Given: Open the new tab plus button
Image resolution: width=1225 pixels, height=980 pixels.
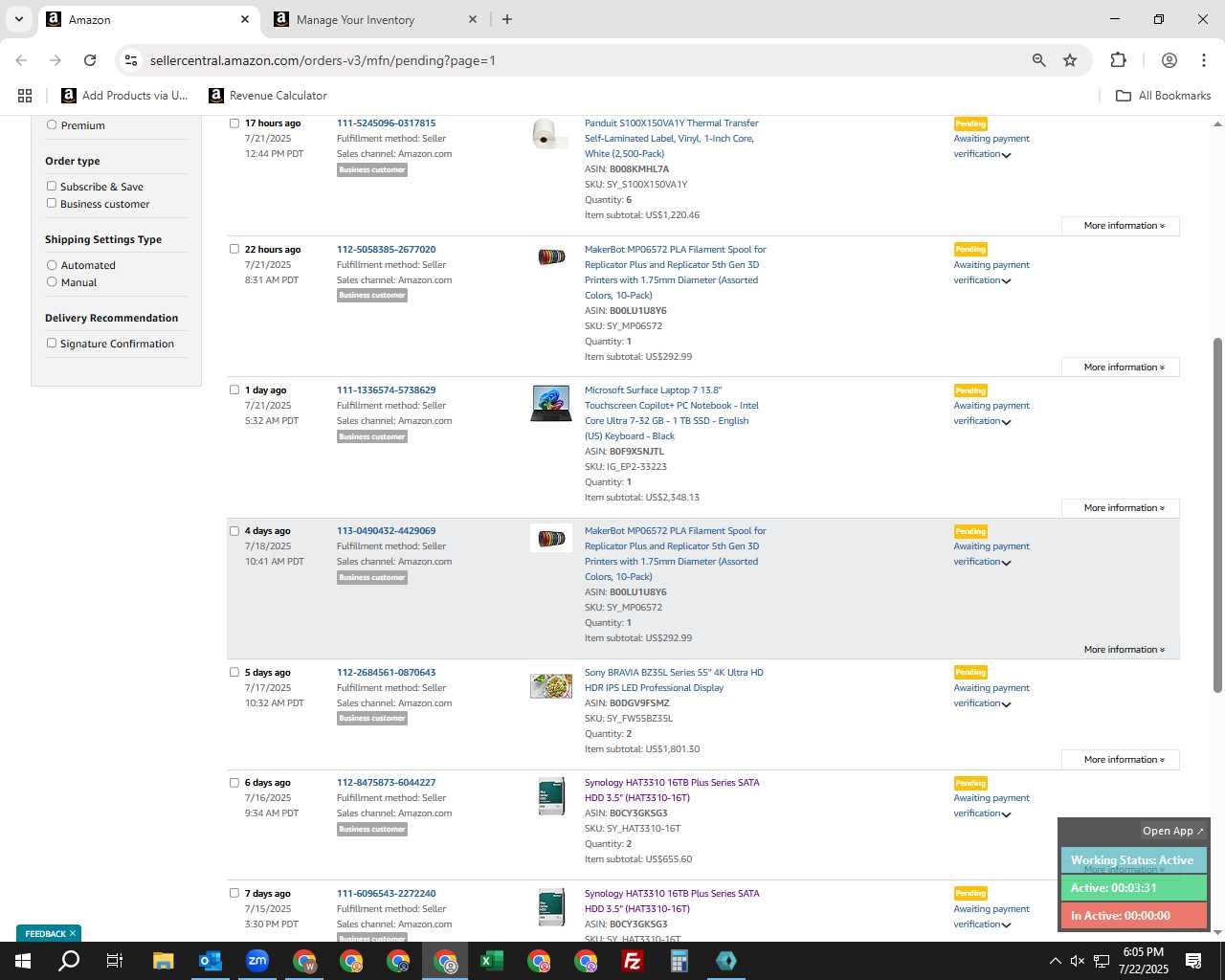Looking at the screenshot, I should point(507,19).
